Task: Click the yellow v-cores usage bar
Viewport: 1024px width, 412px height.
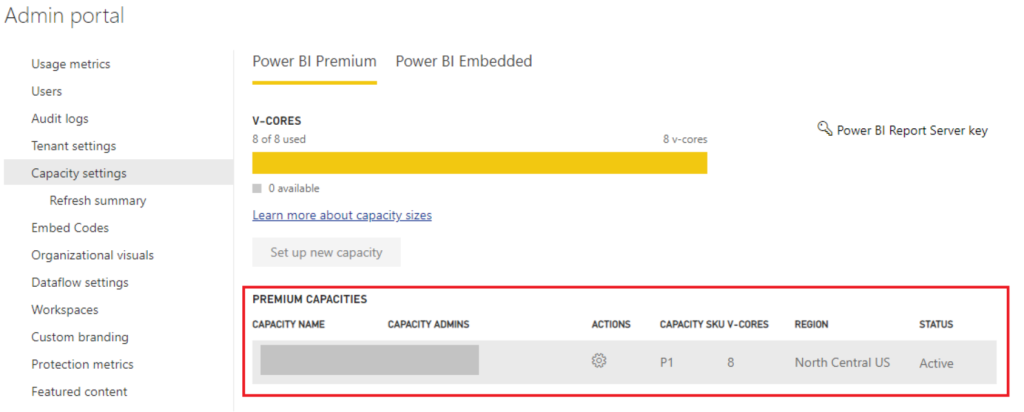Action: tap(479, 163)
